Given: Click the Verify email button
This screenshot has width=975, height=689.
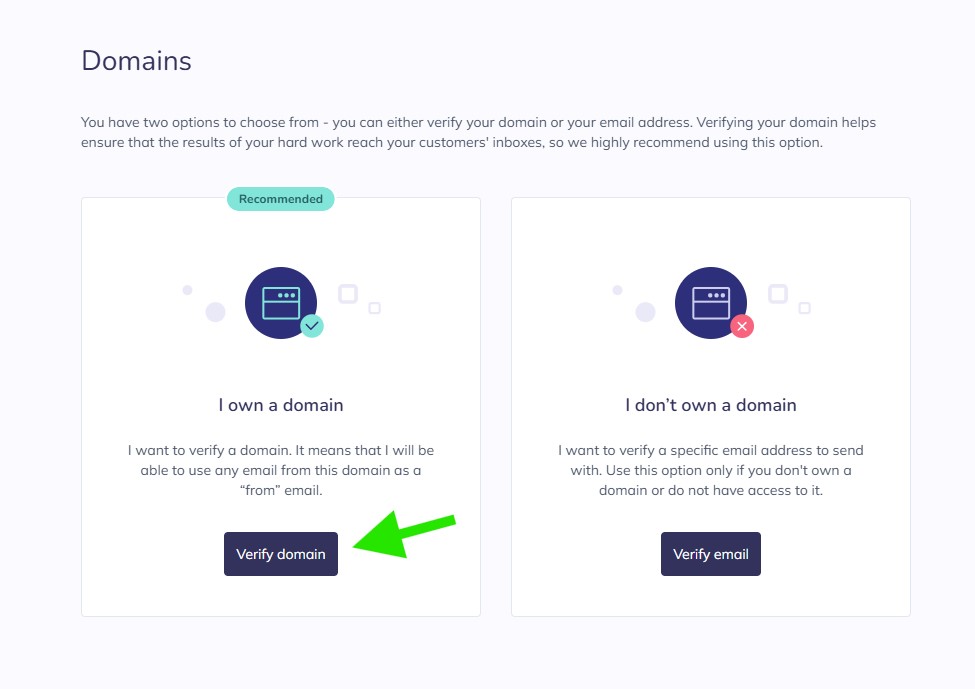Looking at the screenshot, I should 711,554.
